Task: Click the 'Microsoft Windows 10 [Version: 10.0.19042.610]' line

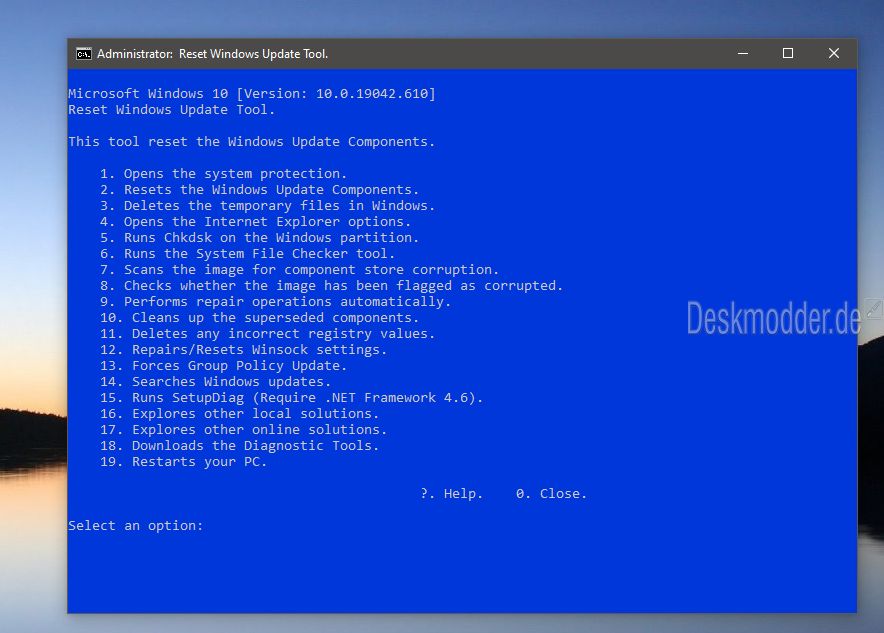Action: (x=252, y=94)
